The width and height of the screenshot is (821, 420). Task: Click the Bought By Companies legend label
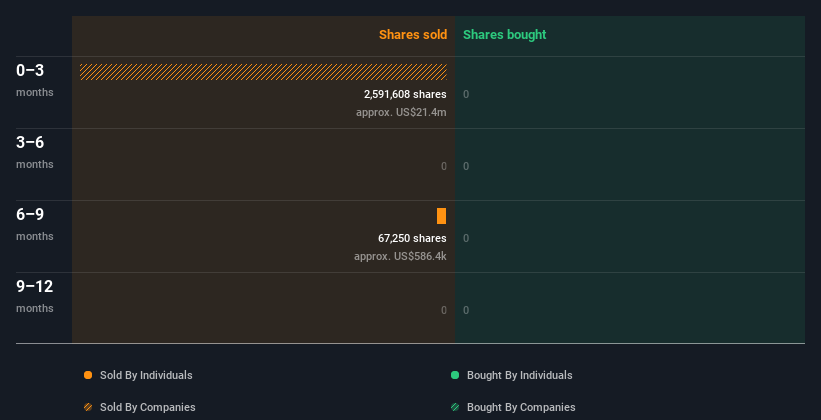[x=521, y=407]
